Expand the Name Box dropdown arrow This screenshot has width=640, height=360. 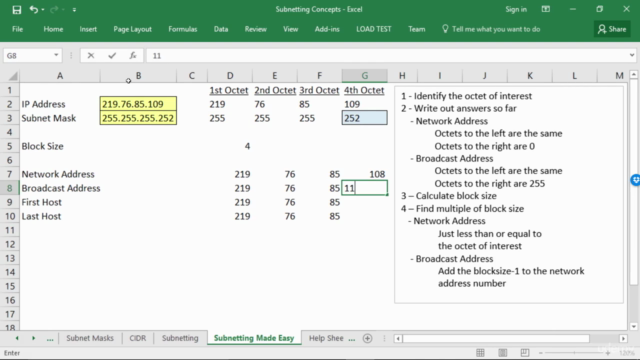coord(56,55)
